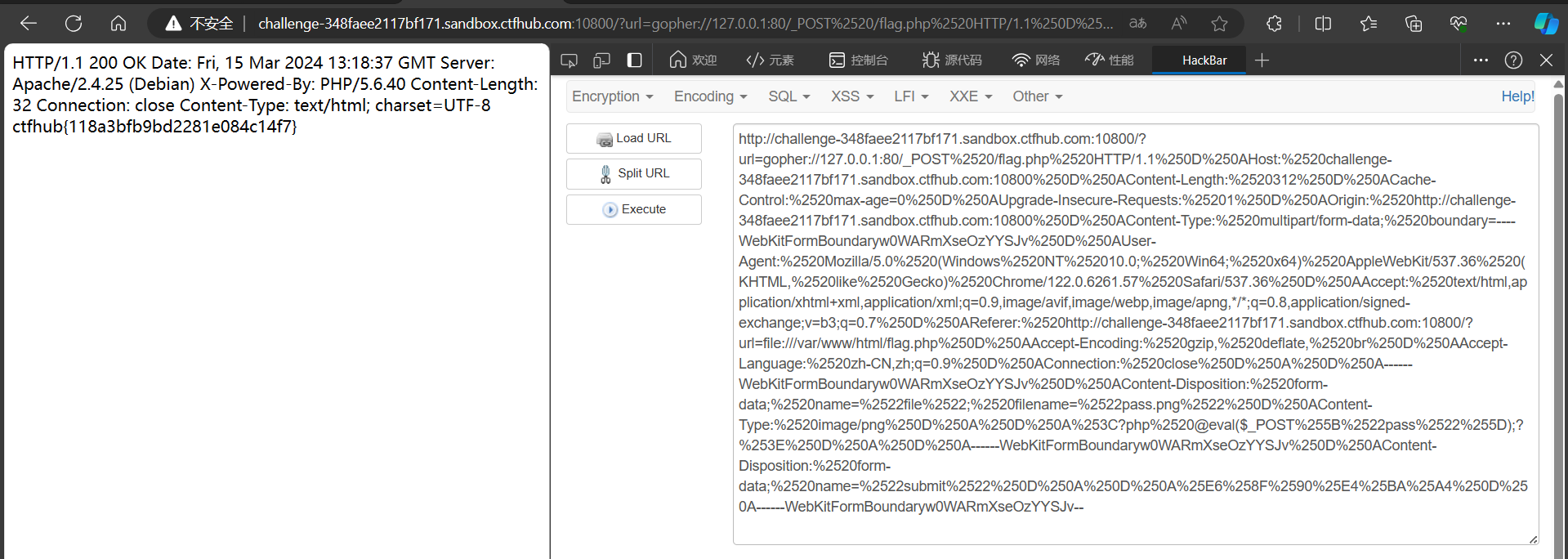1568x559 pixels.
Task: Expand the SQL dropdown
Action: pos(789,96)
